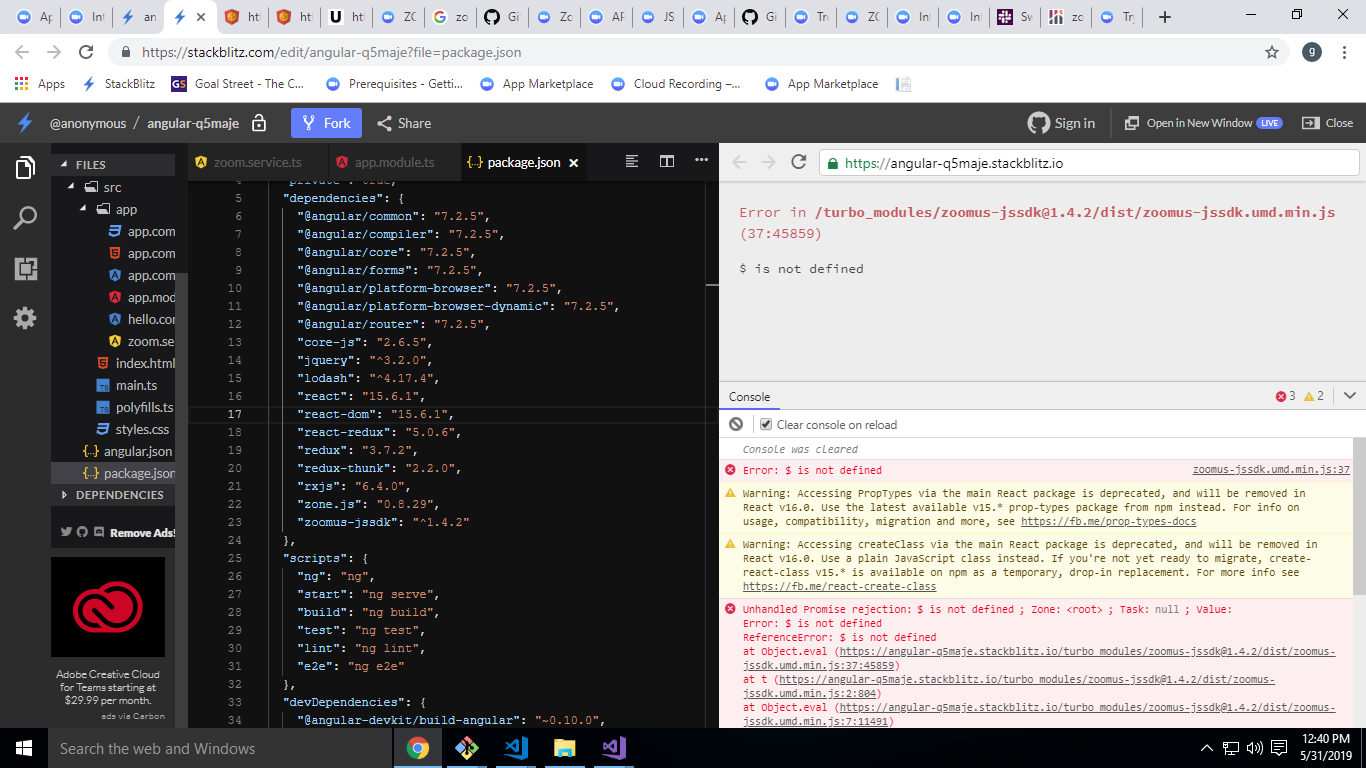Image resolution: width=1366 pixels, height=768 pixels.
Task: Open a new Chrome tab
Action: point(1164,17)
